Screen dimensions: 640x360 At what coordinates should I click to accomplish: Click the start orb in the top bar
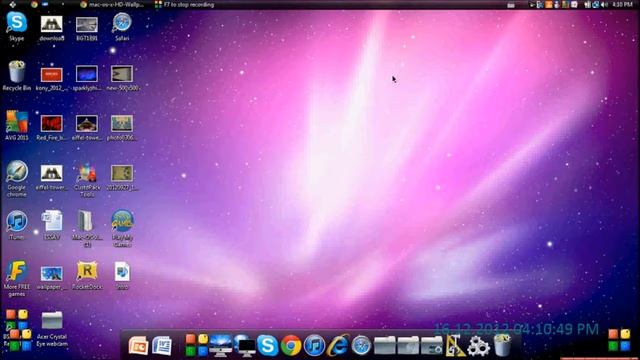point(13,4)
